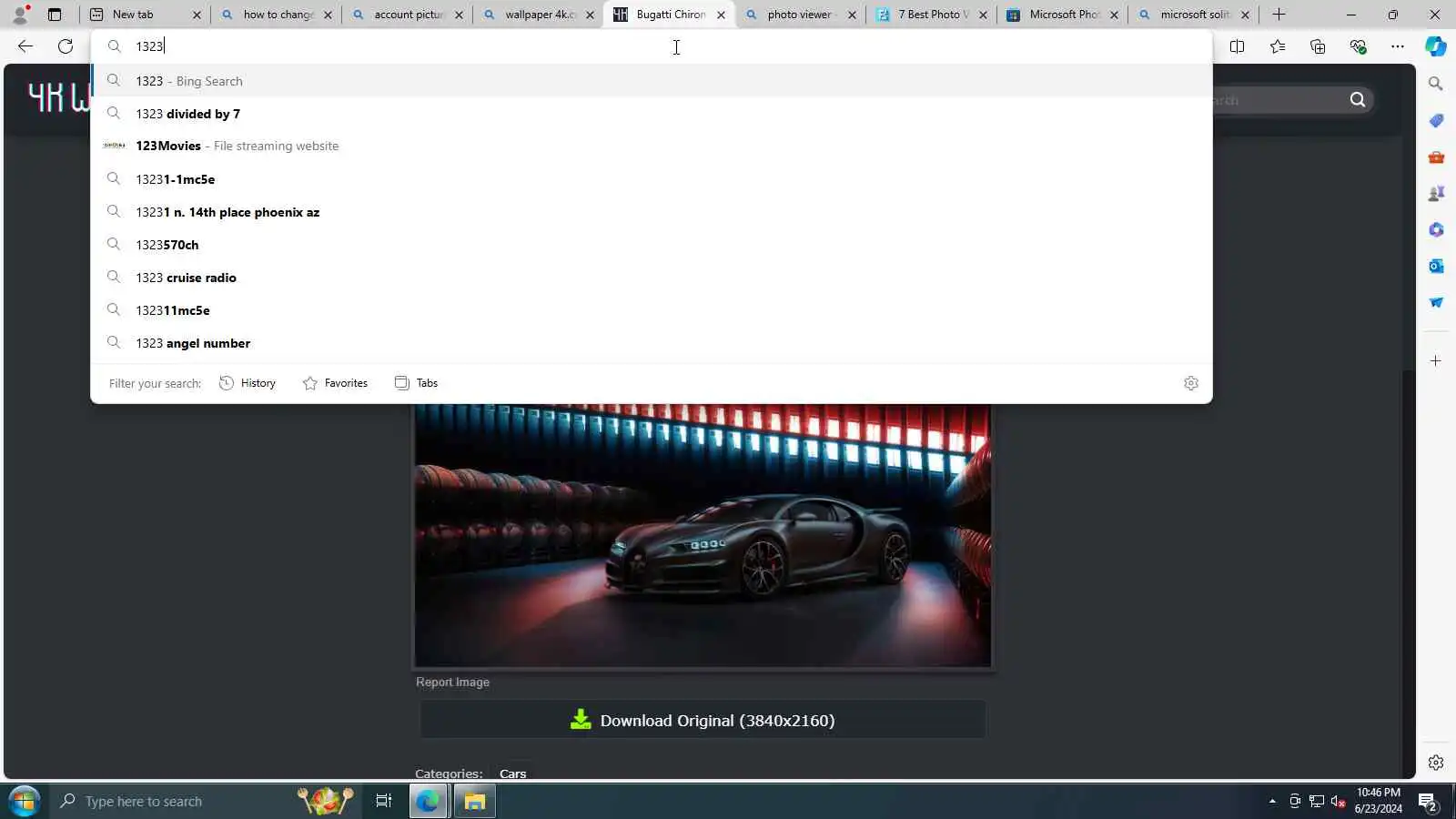Refresh the current page

pos(66,46)
